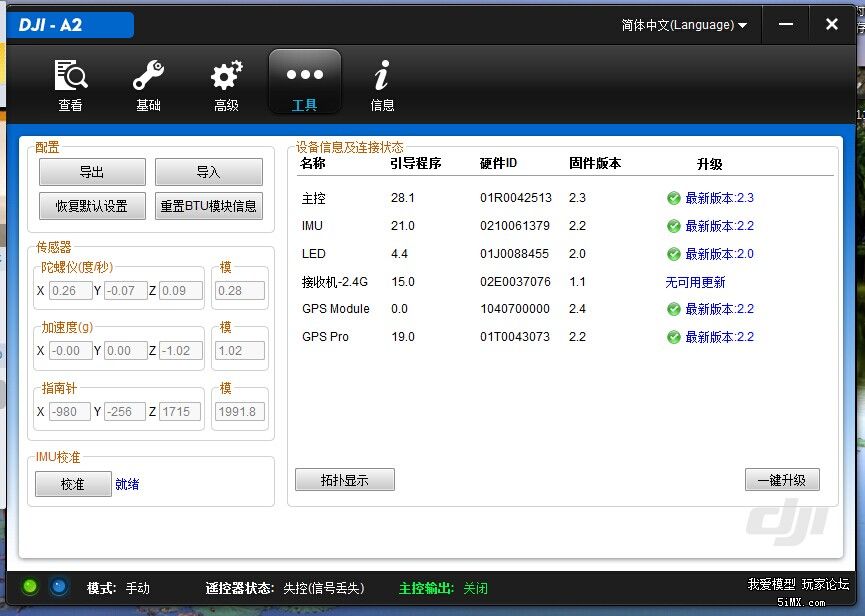Click the gyroscope 模 field showing 0.28
865x616 pixels.
(x=240, y=291)
